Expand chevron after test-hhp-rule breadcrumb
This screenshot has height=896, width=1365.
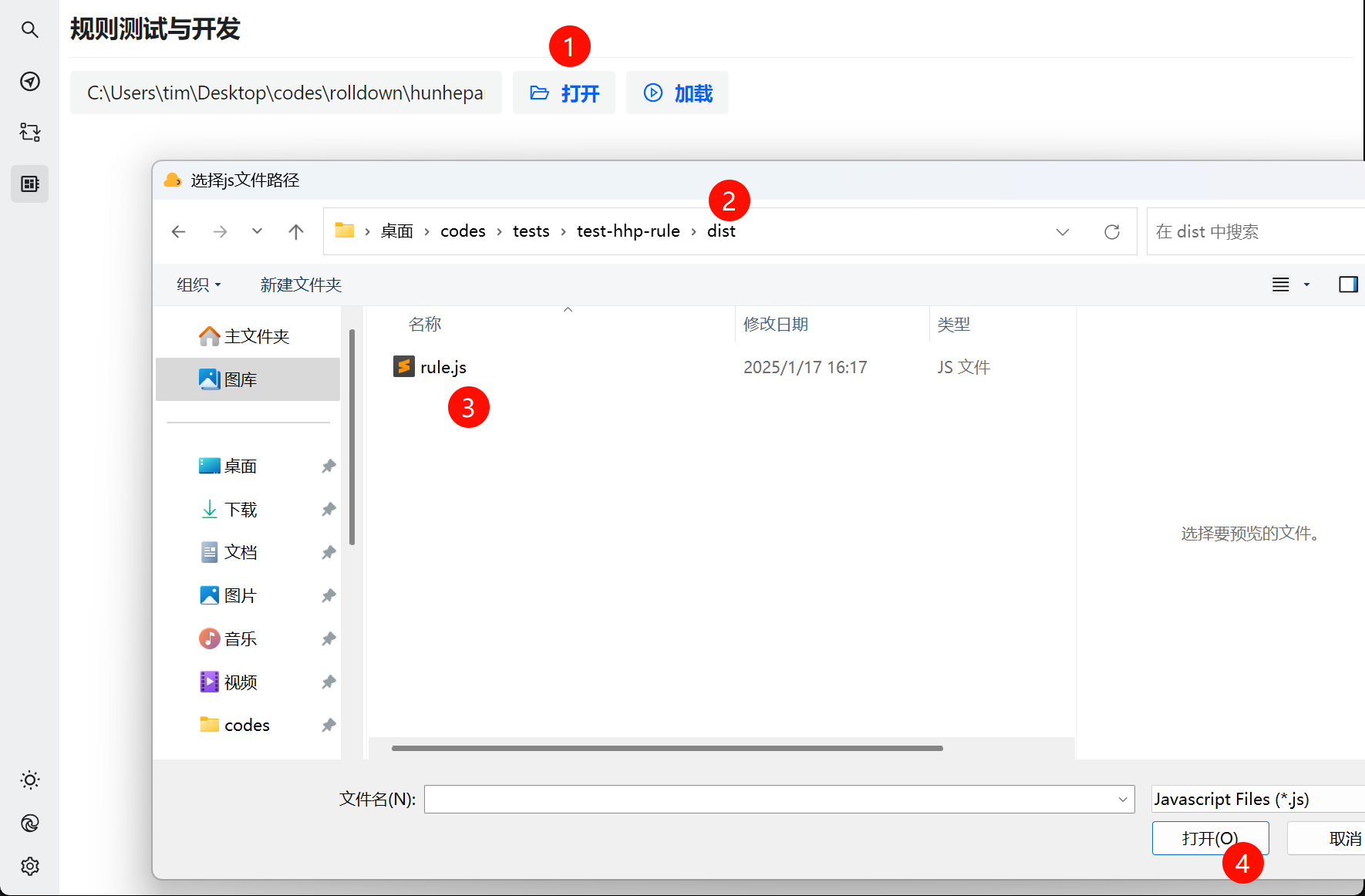(x=693, y=231)
